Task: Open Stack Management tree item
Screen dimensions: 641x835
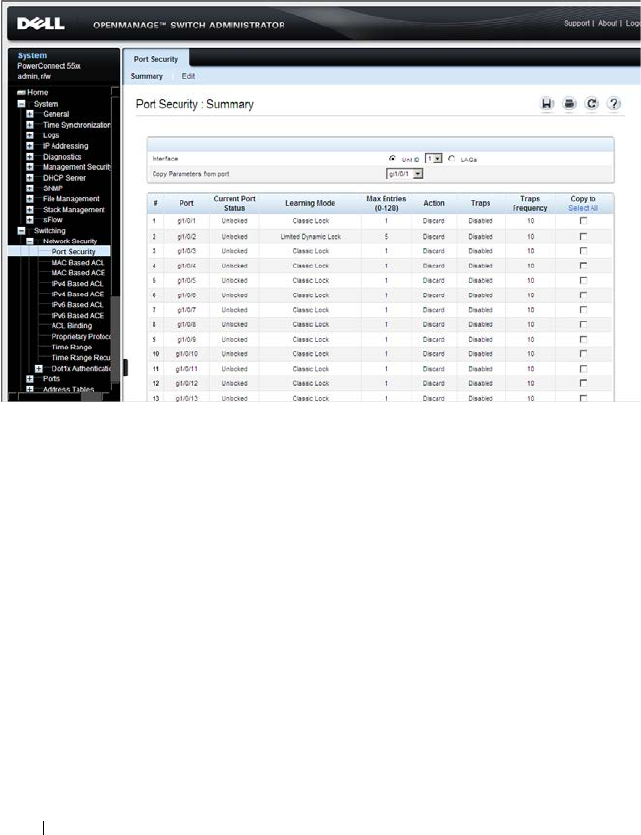Action: tap(73, 210)
